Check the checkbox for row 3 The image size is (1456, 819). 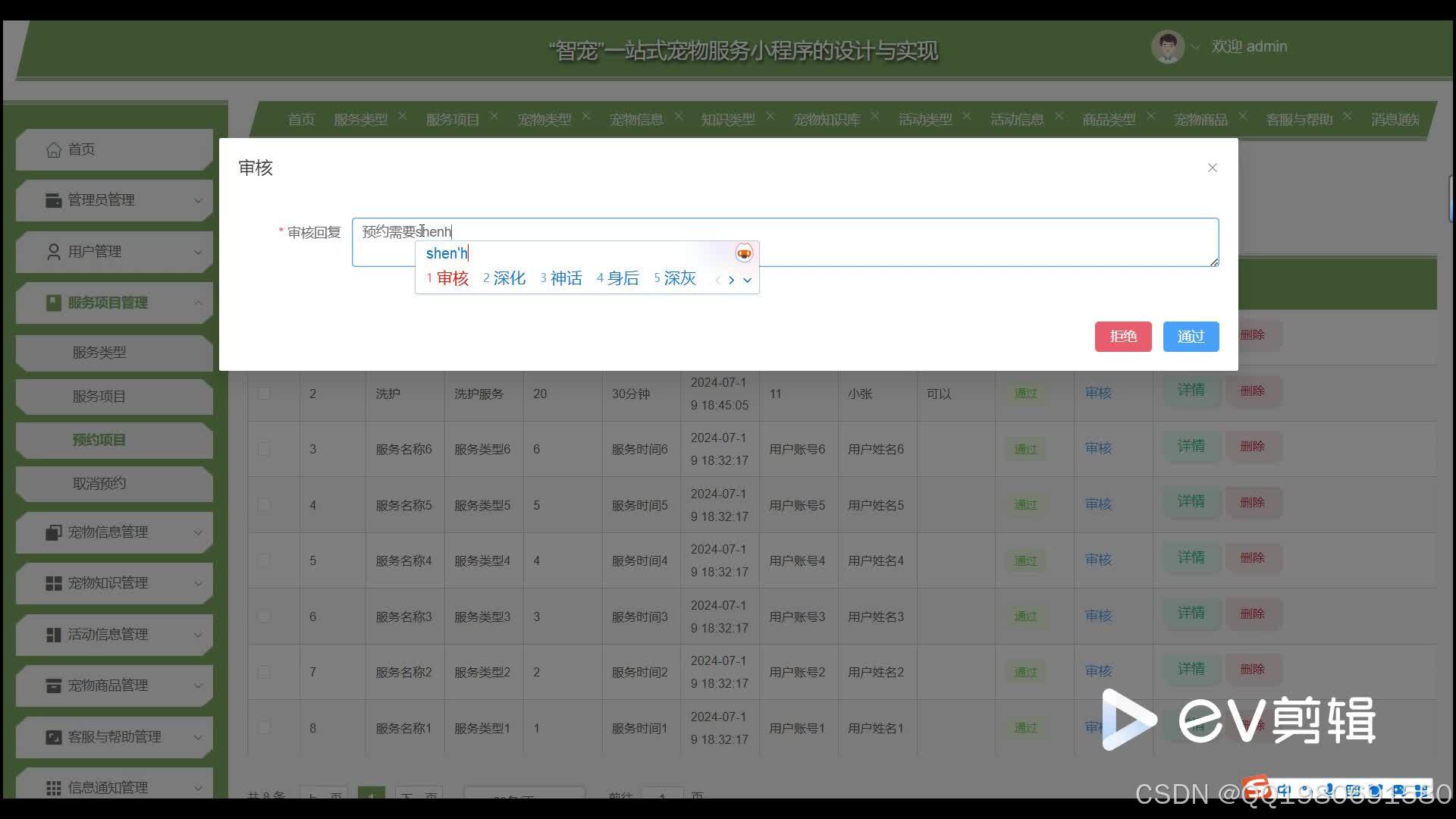pyautogui.click(x=264, y=449)
